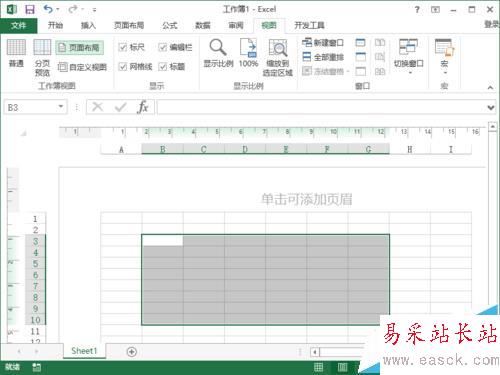Collapse the ribbon with the arrow
The height and width of the screenshot is (375, 500).
[x=490, y=87]
